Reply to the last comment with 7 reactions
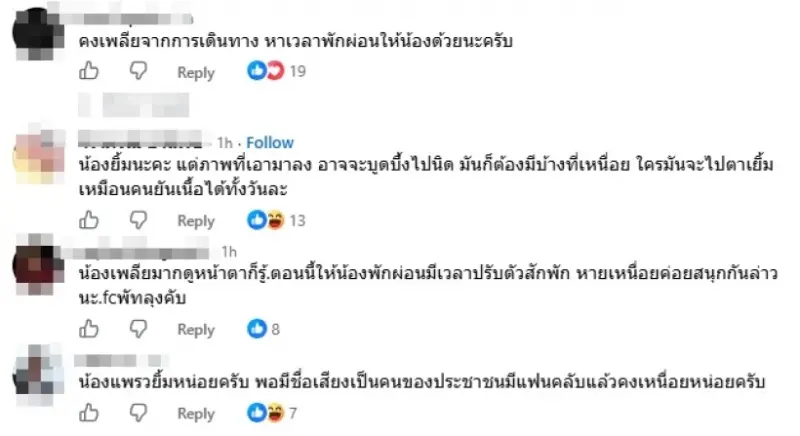 tap(196, 414)
